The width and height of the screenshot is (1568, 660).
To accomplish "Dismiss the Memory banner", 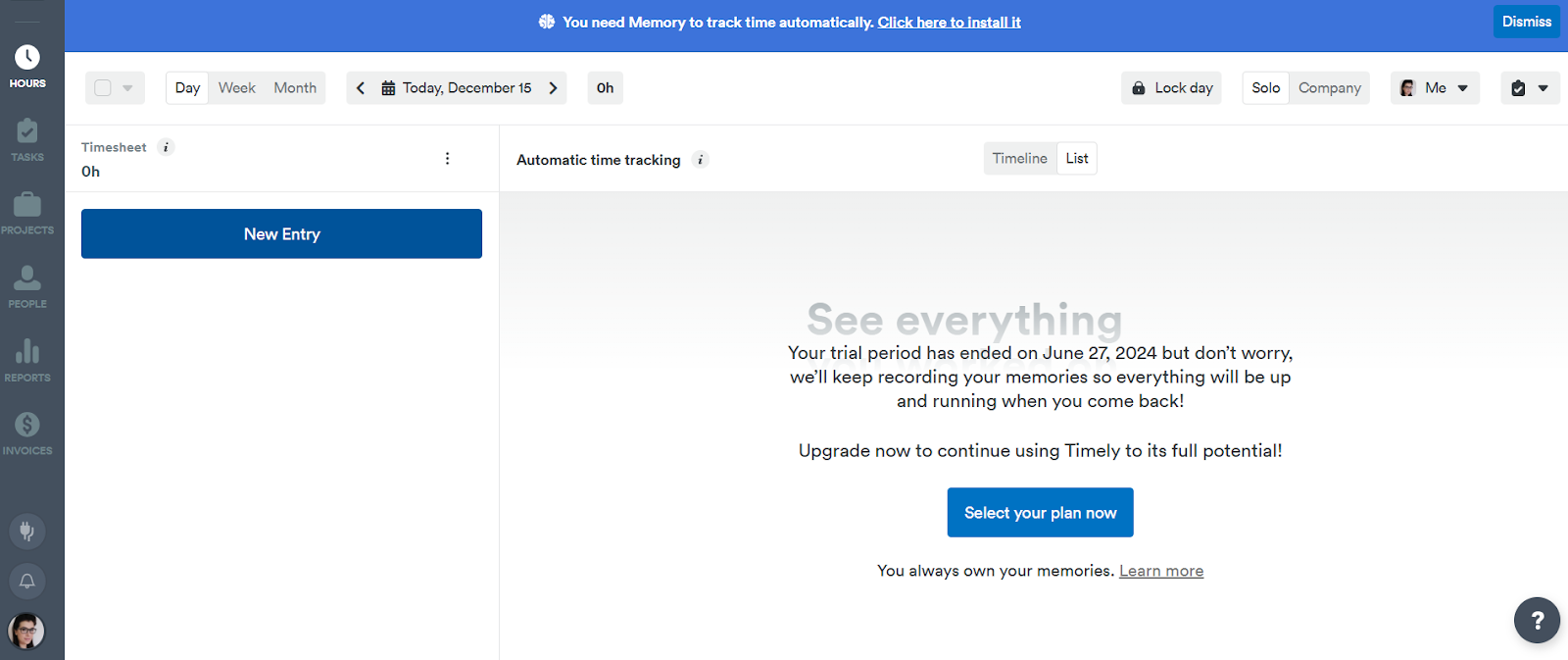I will point(1527,22).
